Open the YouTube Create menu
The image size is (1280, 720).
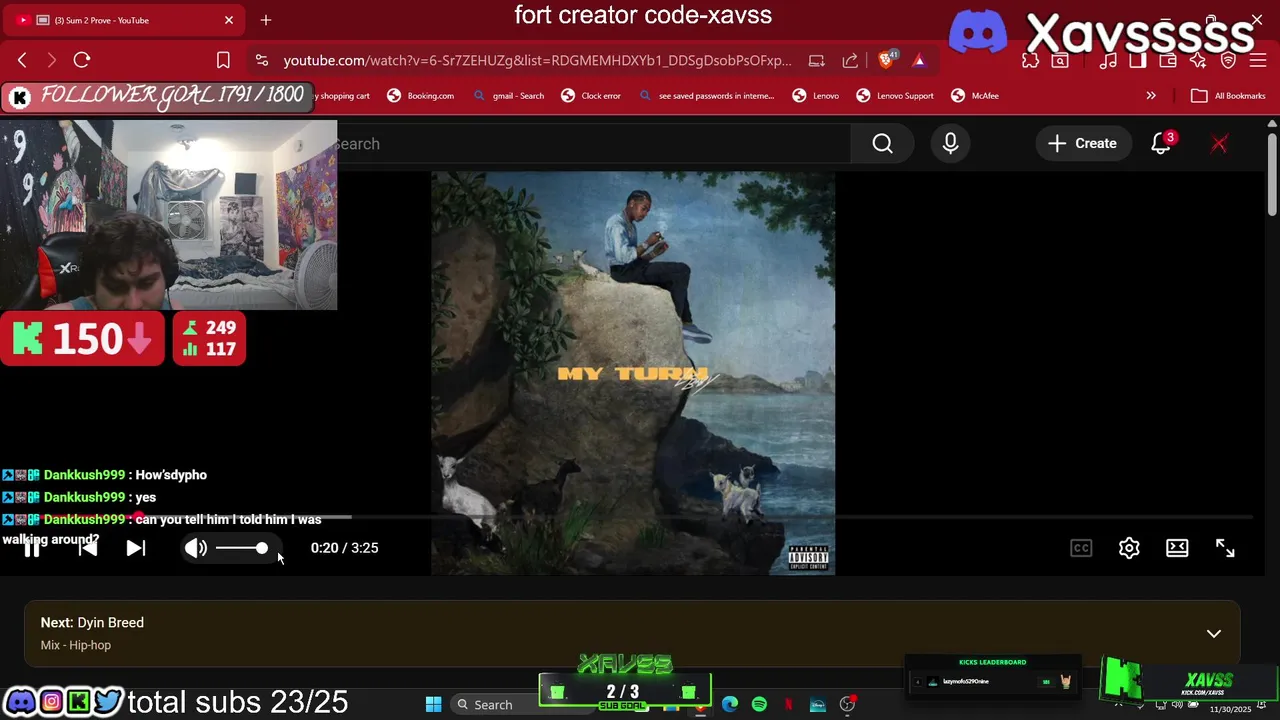pos(1082,144)
